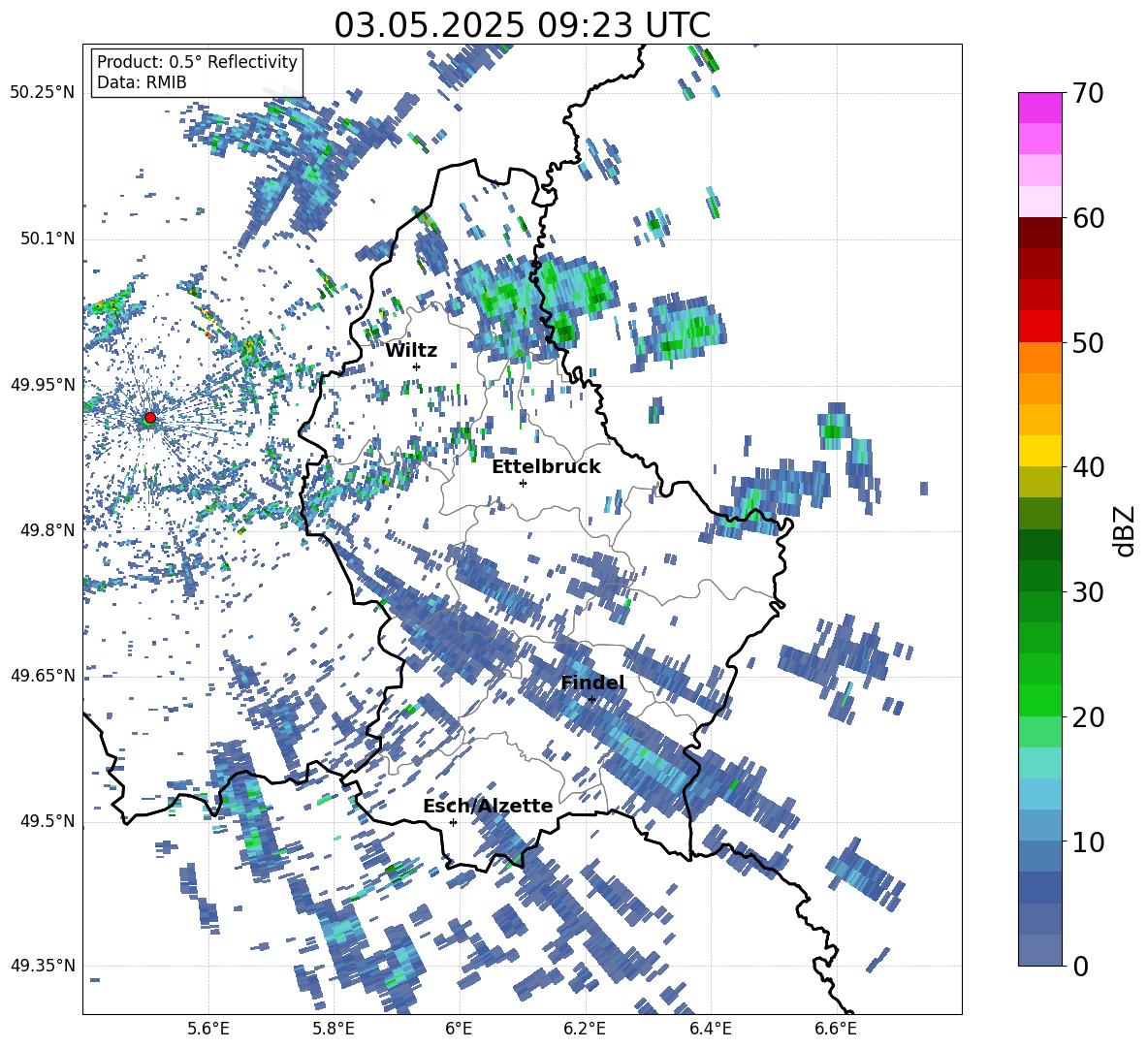Click the red radar site marker

(x=150, y=418)
